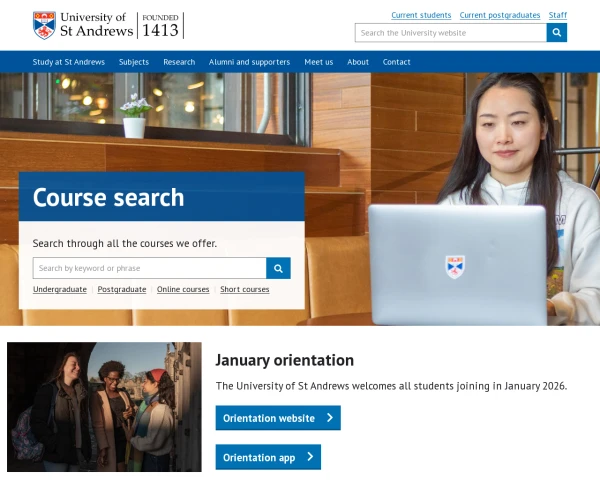600x480 pixels.
Task: Filter by Undergraduate courses link
Action: pos(60,289)
